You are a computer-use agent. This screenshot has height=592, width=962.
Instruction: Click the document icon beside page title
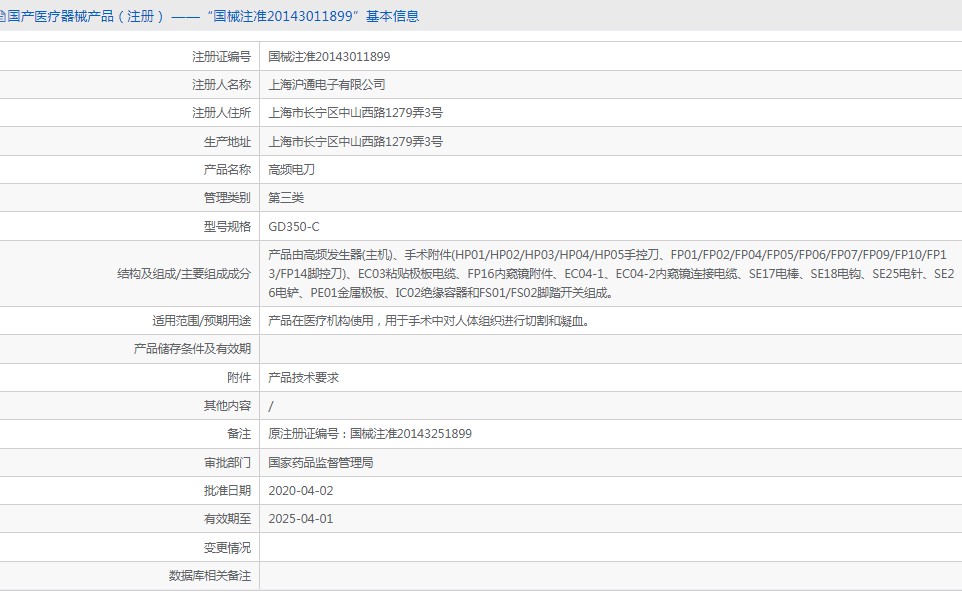[x=2, y=17]
